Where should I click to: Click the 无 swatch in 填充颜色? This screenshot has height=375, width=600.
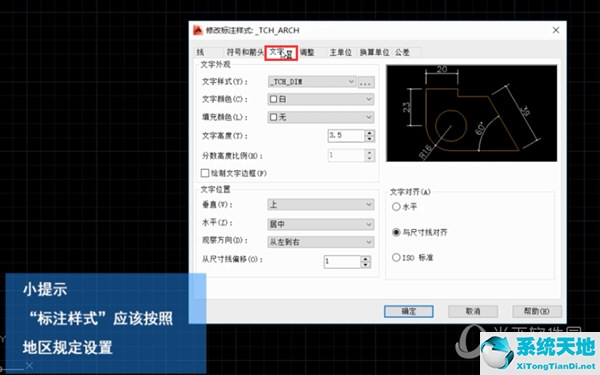(x=273, y=117)
